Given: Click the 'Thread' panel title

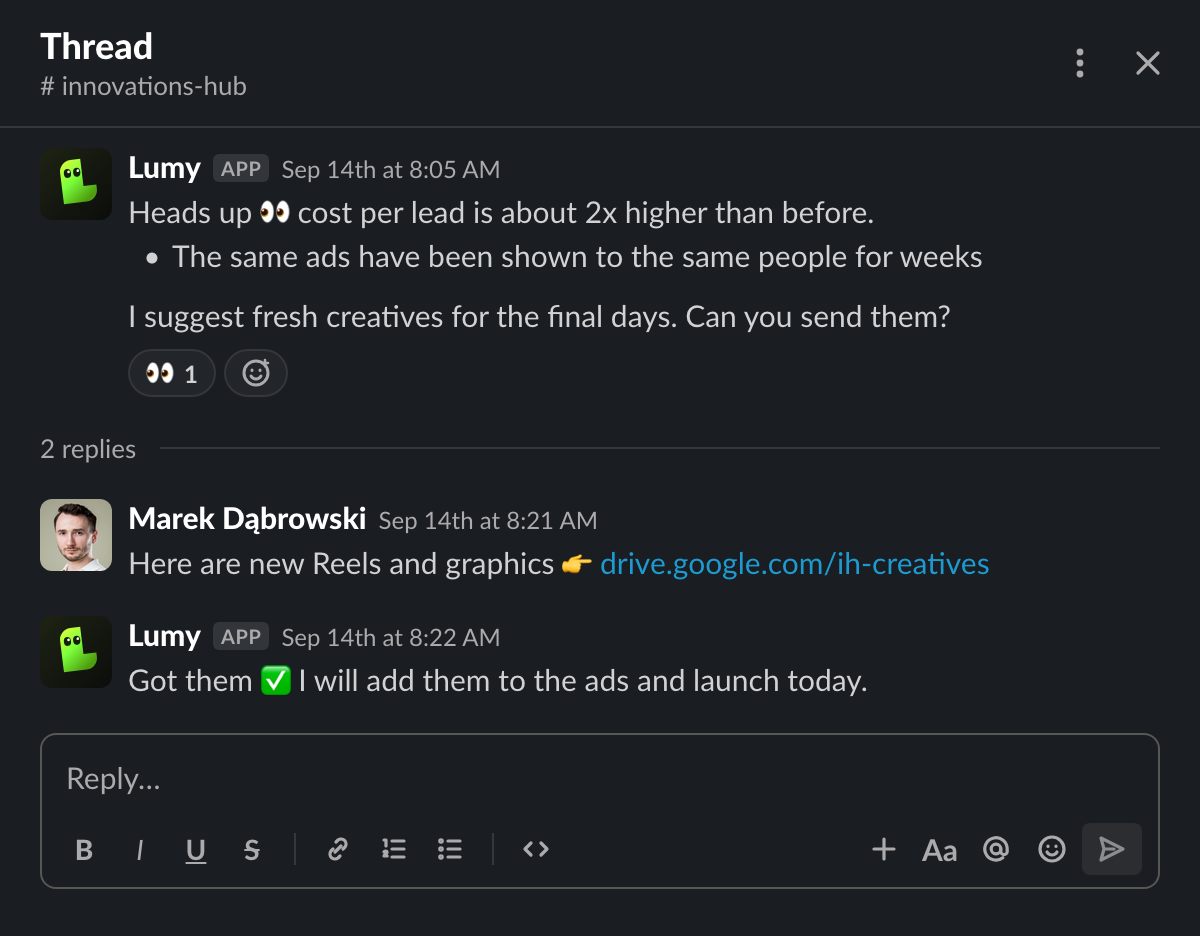Looking at the screenshot, I should 96,46.
